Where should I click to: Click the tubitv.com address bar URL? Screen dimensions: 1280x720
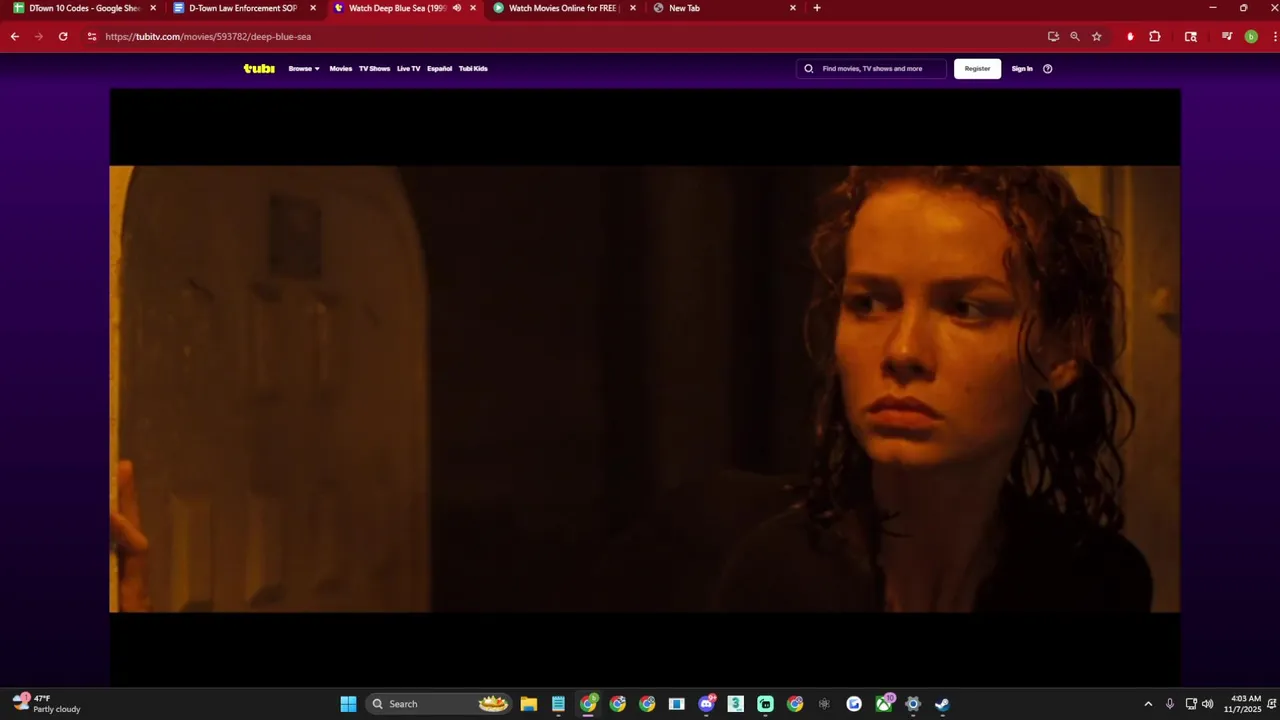pos(208,37)
